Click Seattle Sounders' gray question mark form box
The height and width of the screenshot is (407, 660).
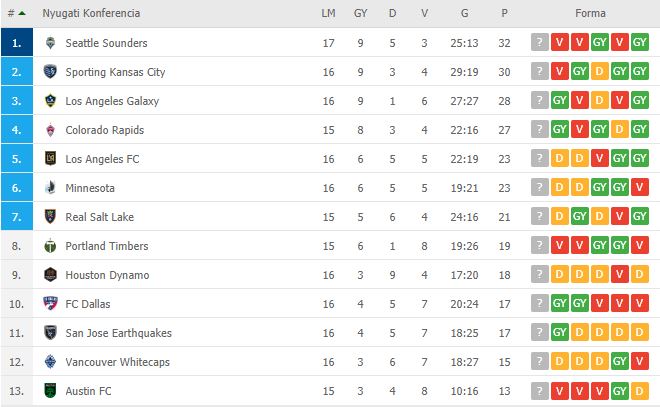tap(540, 42)
